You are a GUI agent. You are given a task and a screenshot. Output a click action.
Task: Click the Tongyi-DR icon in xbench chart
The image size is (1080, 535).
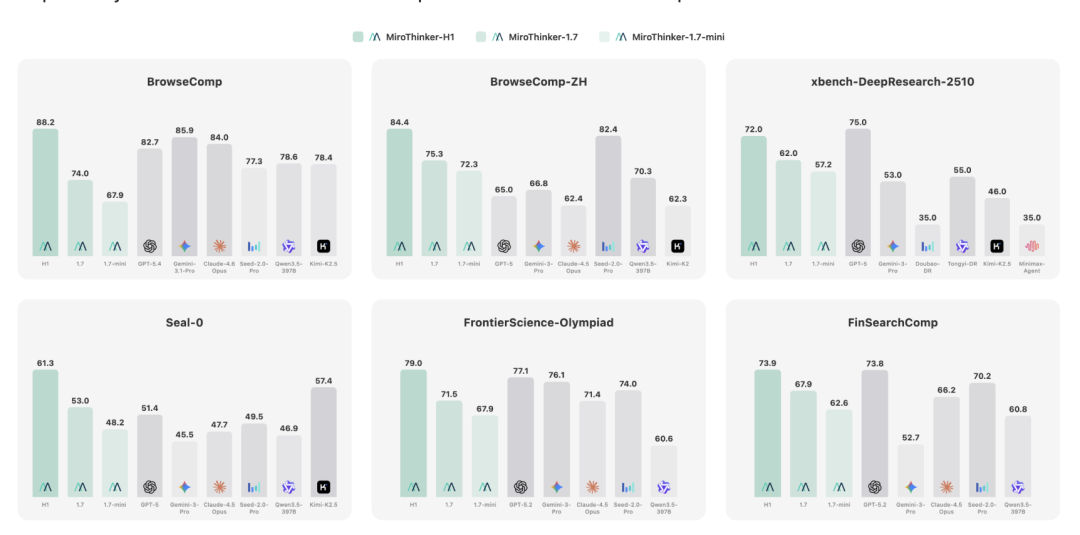click(962, 245)
